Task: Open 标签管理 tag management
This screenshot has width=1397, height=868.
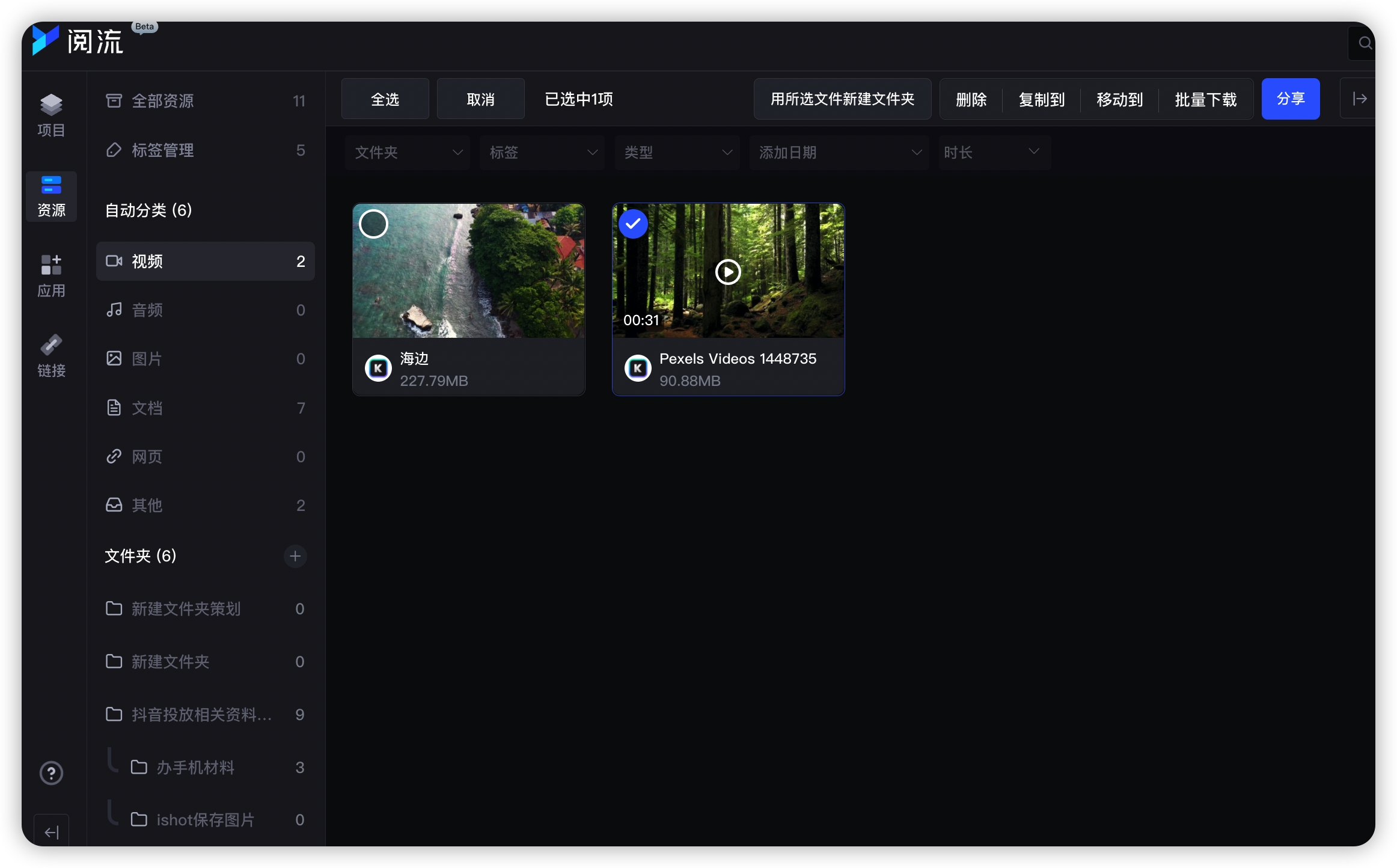Action: point(206,150)
